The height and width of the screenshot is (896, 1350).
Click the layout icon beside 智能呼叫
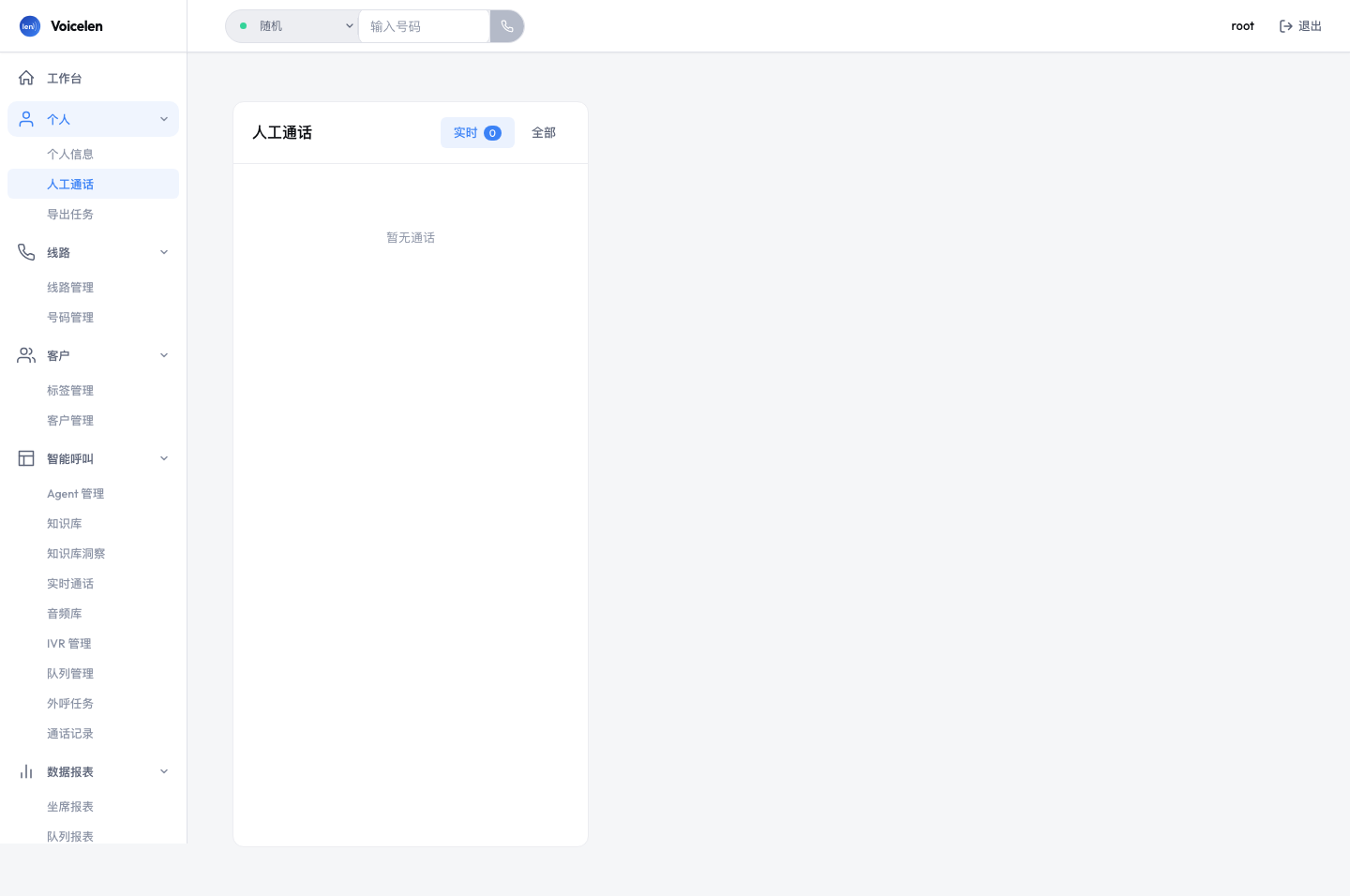click(x=26, y=458)
